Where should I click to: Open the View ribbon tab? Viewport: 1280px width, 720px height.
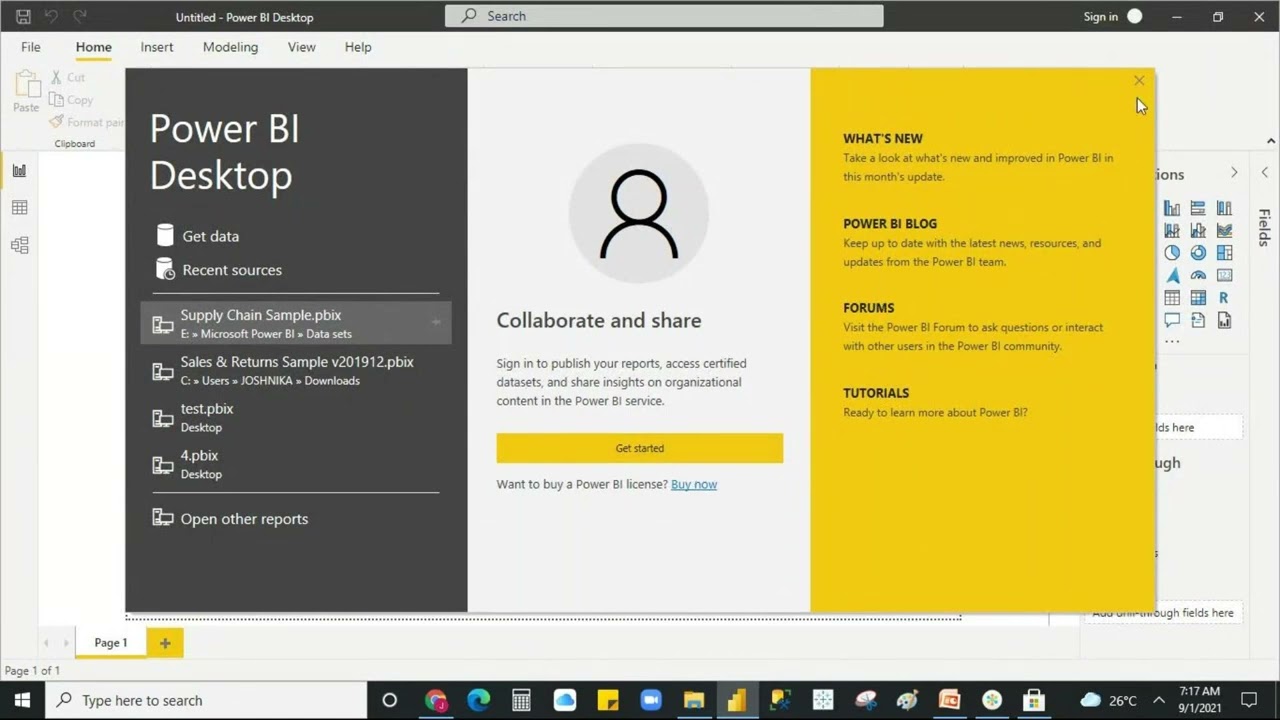tap(301, 47)
